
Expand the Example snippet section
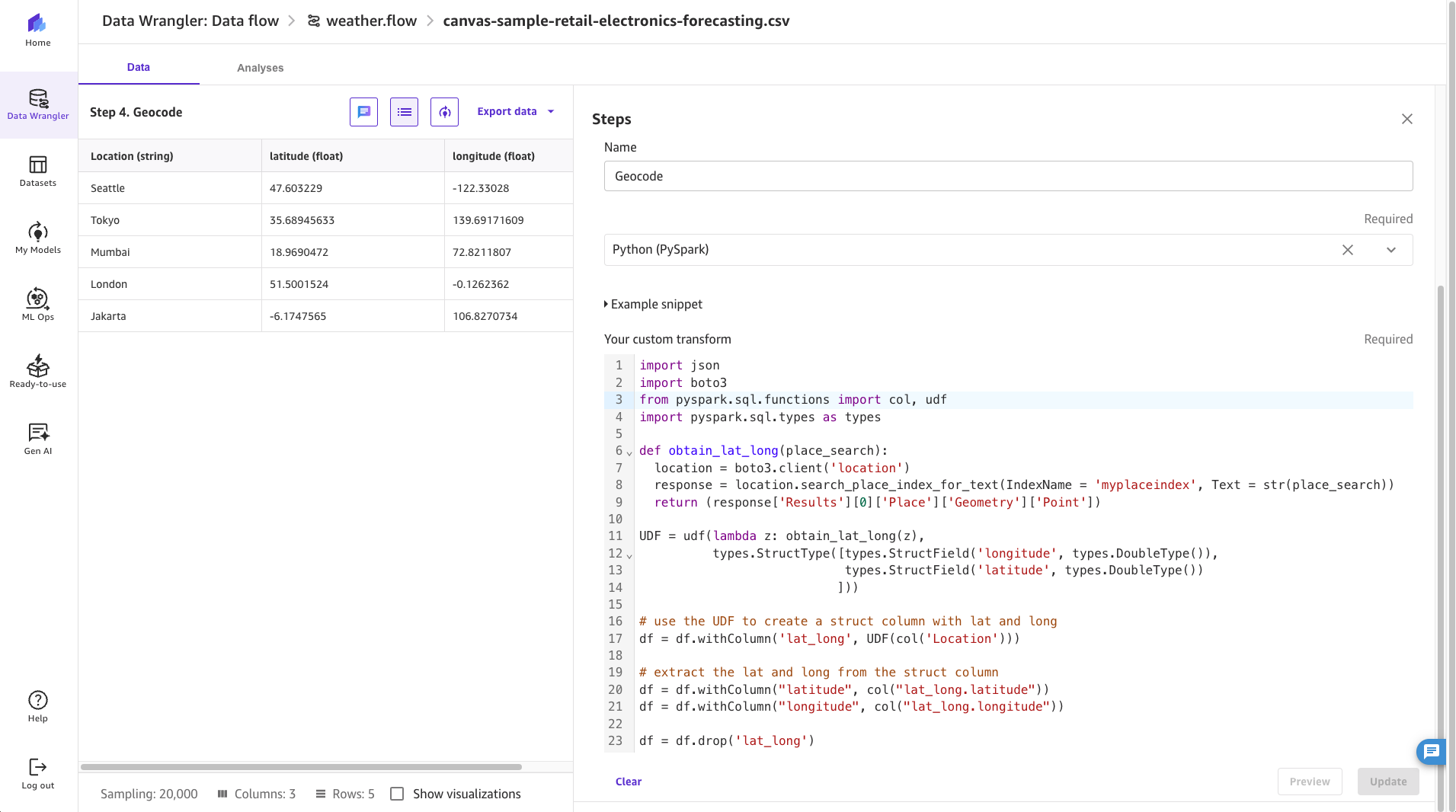tap(653, 304)
